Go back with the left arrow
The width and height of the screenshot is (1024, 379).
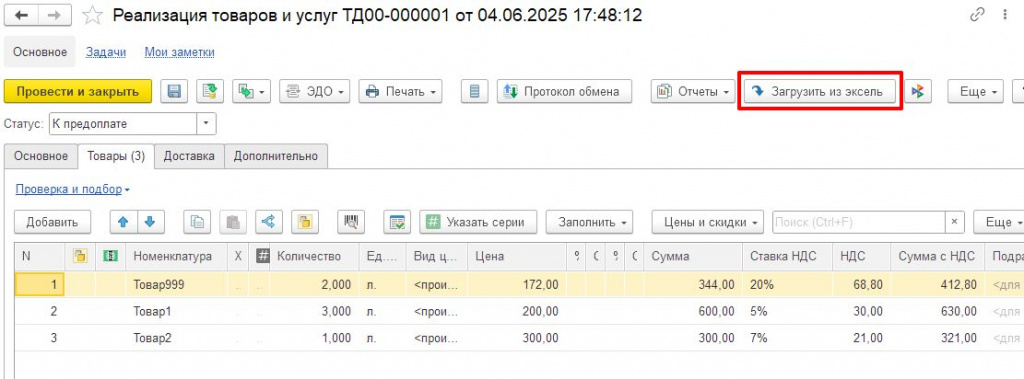pos(22,16)
